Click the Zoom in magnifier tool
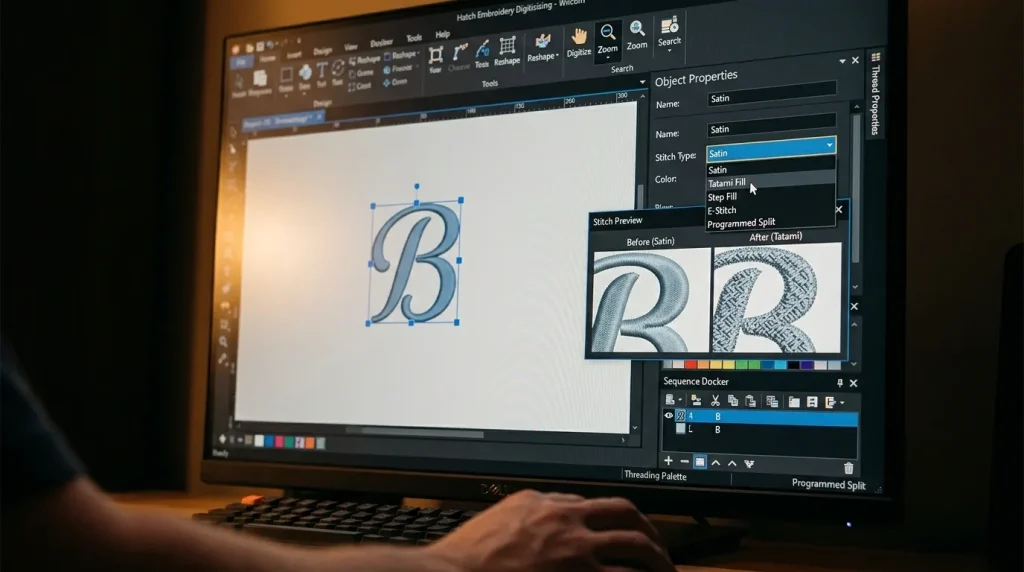 click(637, 35)
